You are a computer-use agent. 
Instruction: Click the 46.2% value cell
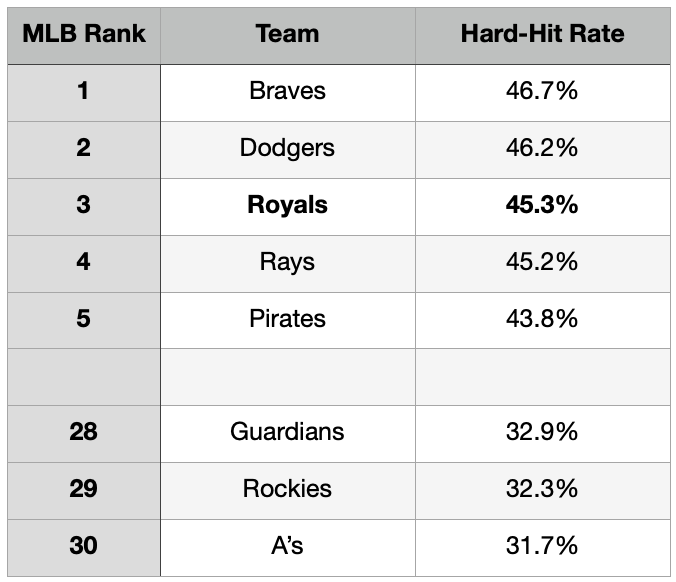(542, 148)
